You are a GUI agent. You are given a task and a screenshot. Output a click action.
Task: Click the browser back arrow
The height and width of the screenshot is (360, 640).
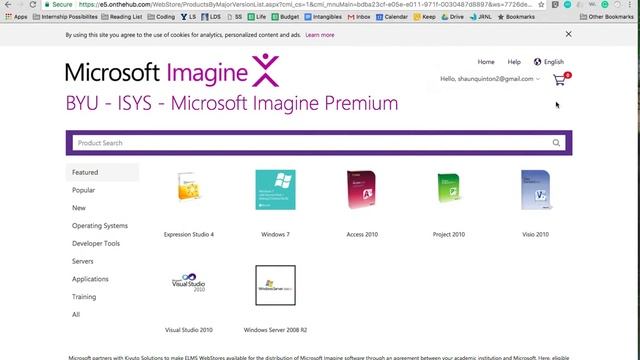8,4
